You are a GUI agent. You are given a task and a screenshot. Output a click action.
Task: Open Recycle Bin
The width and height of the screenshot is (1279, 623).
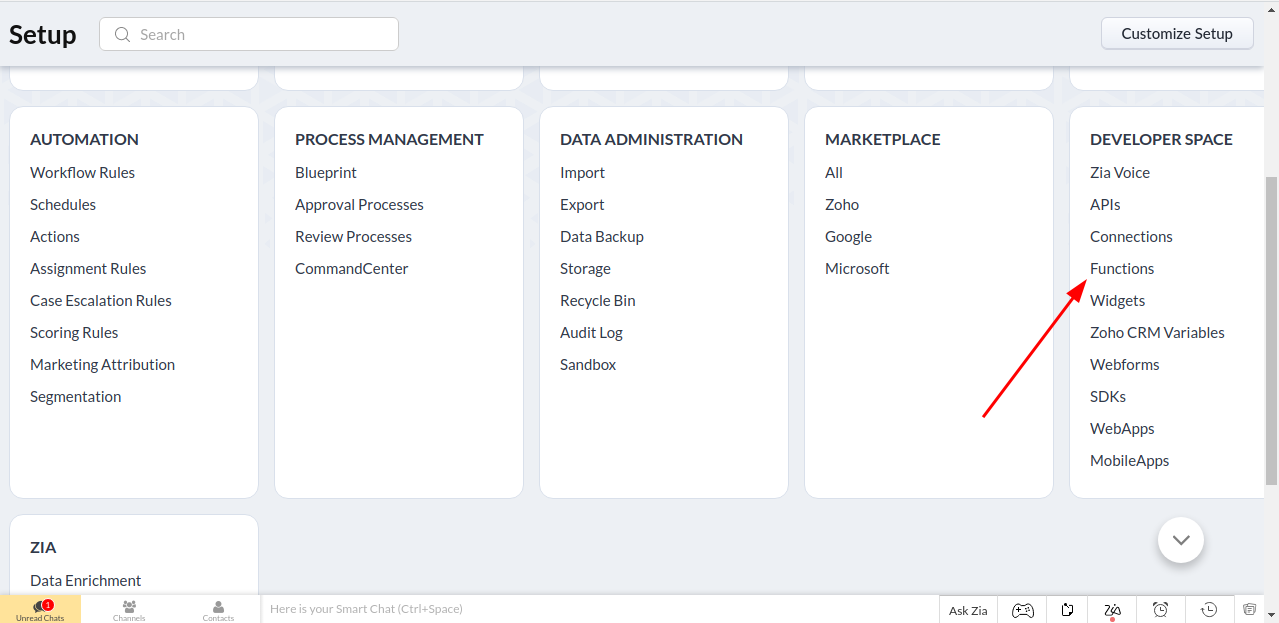pos(597,300)
